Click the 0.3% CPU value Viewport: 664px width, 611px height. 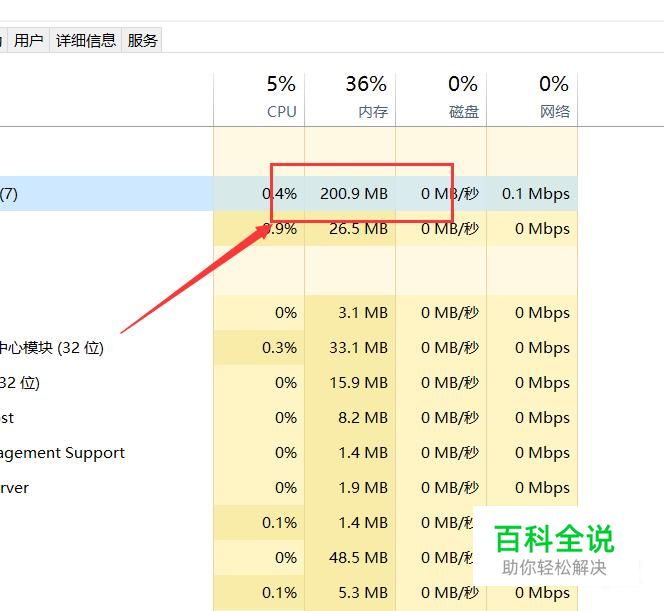279,348
